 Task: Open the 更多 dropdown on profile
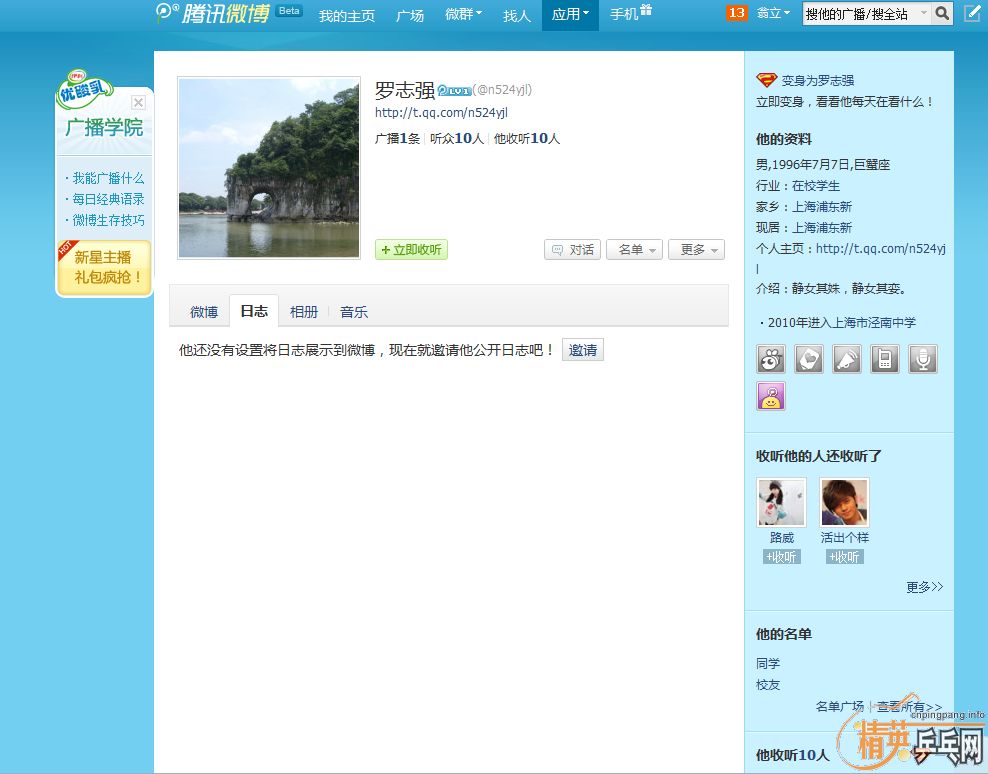[696, 250]
